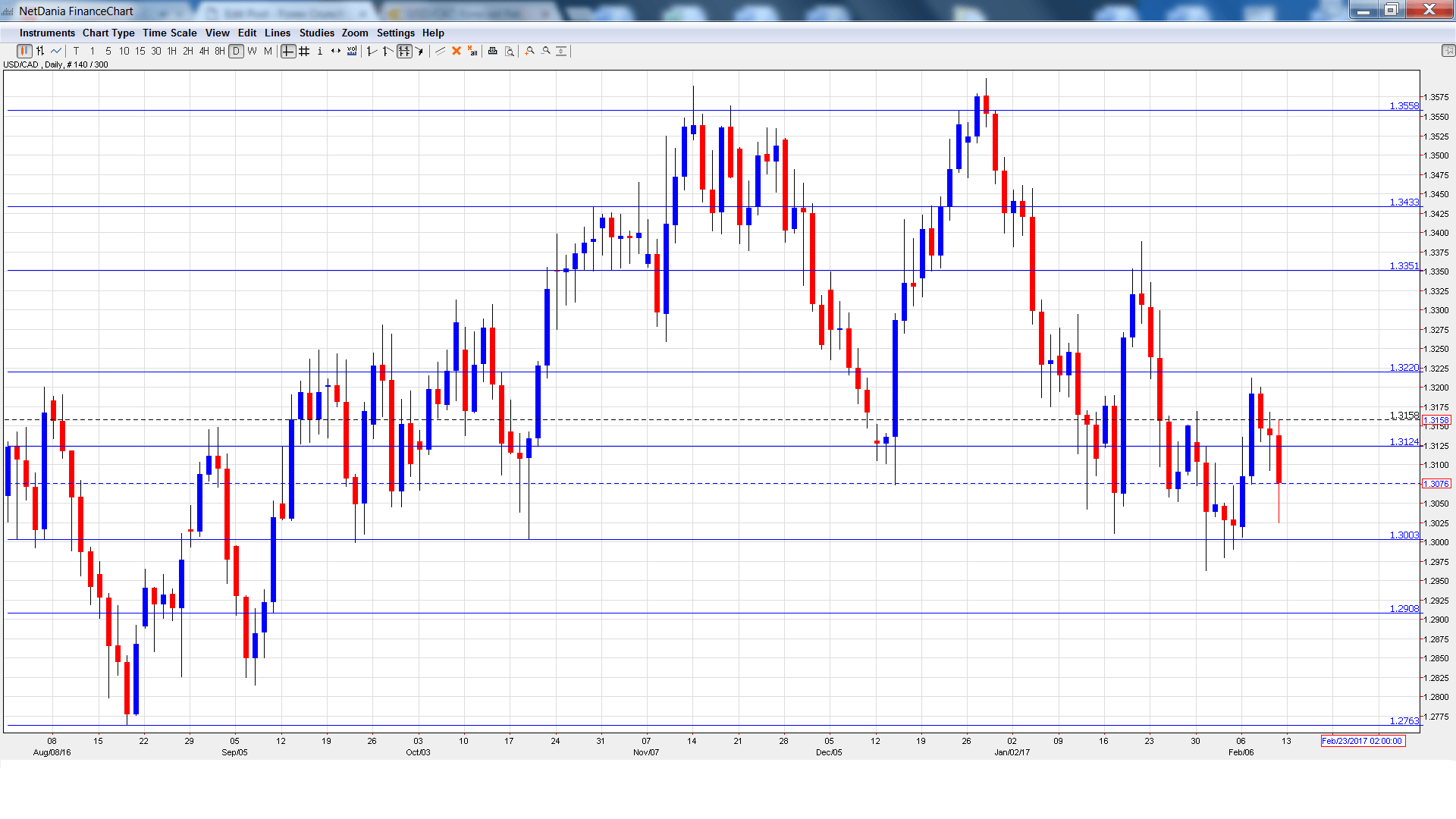Delete selected line with orange X
The image size is (1456, 819).
[457, 52]
